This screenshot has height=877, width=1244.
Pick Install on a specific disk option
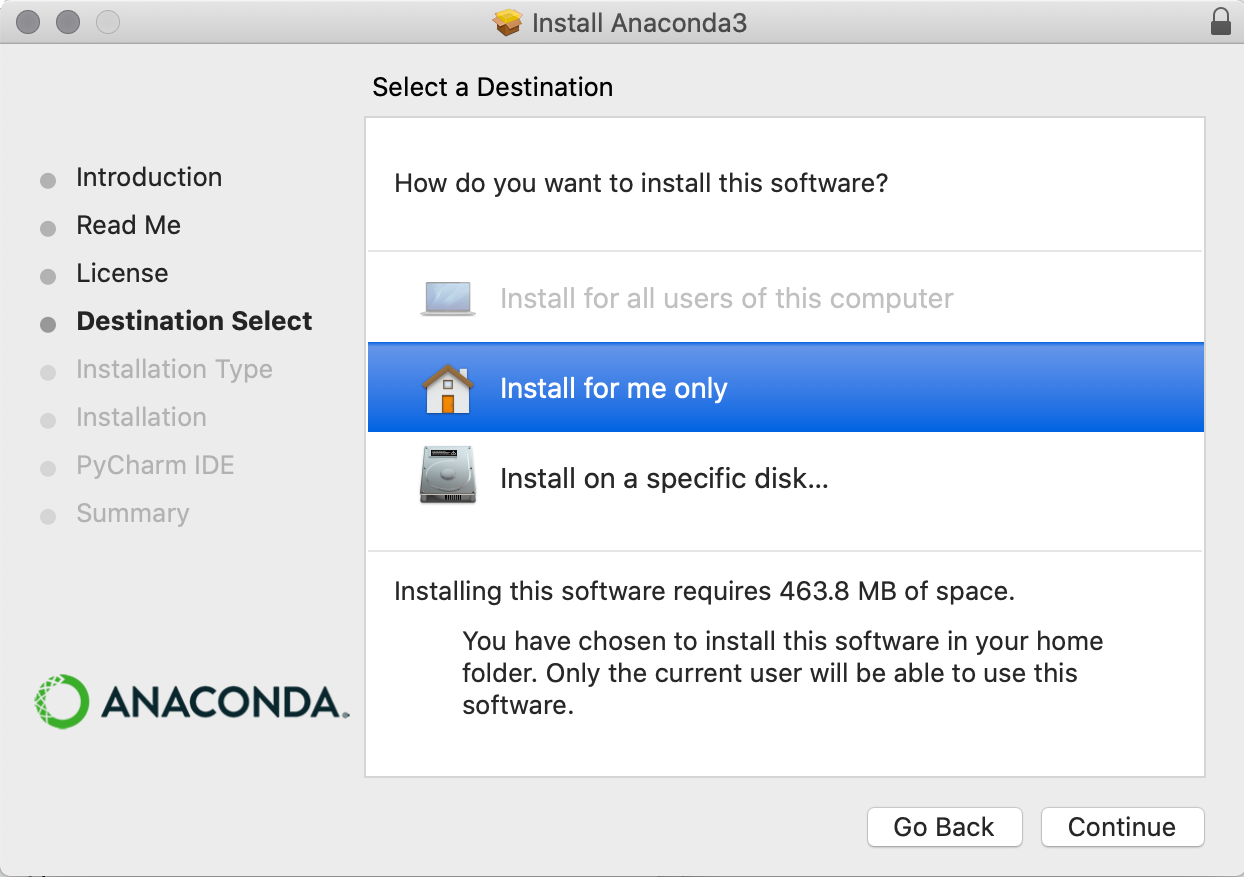tap(664, 479)
